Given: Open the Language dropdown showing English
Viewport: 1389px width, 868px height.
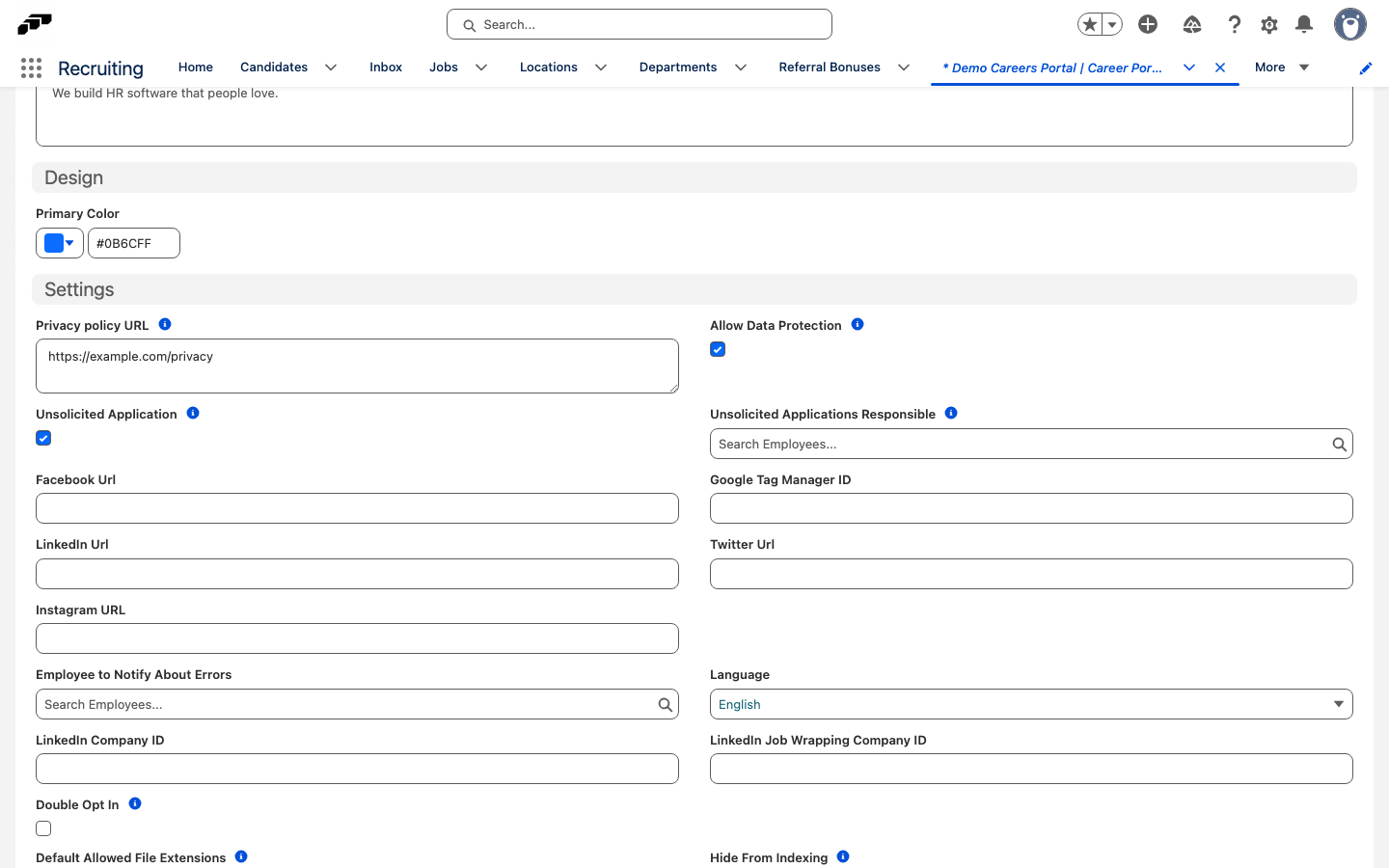Looking at the screenshot, I should (x=1031, y=704).
